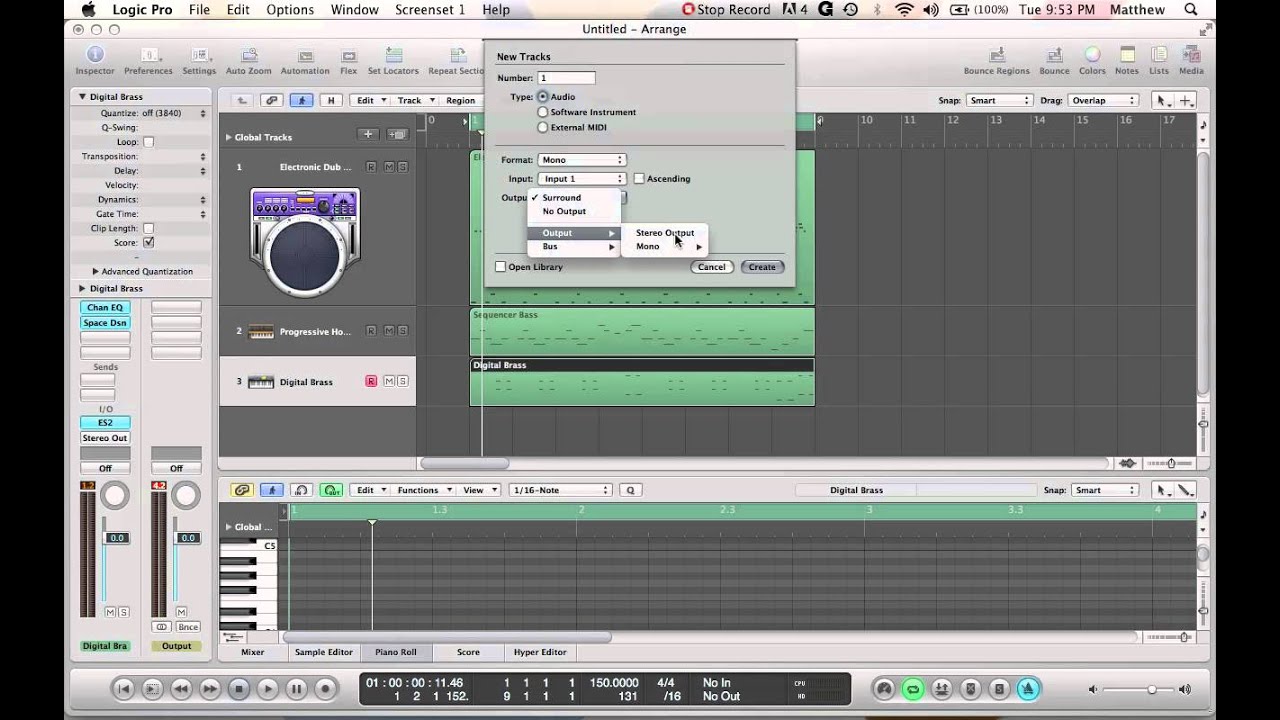
Task: Open the Snap Smart dropdown in Arrange
Action: (999, 100)
